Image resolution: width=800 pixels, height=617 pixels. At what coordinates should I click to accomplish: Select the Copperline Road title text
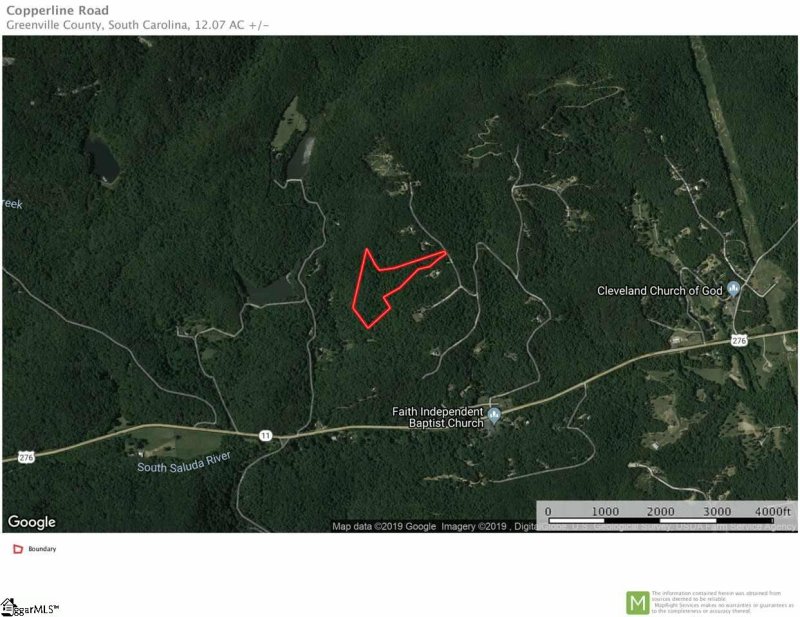click(58, 10)
